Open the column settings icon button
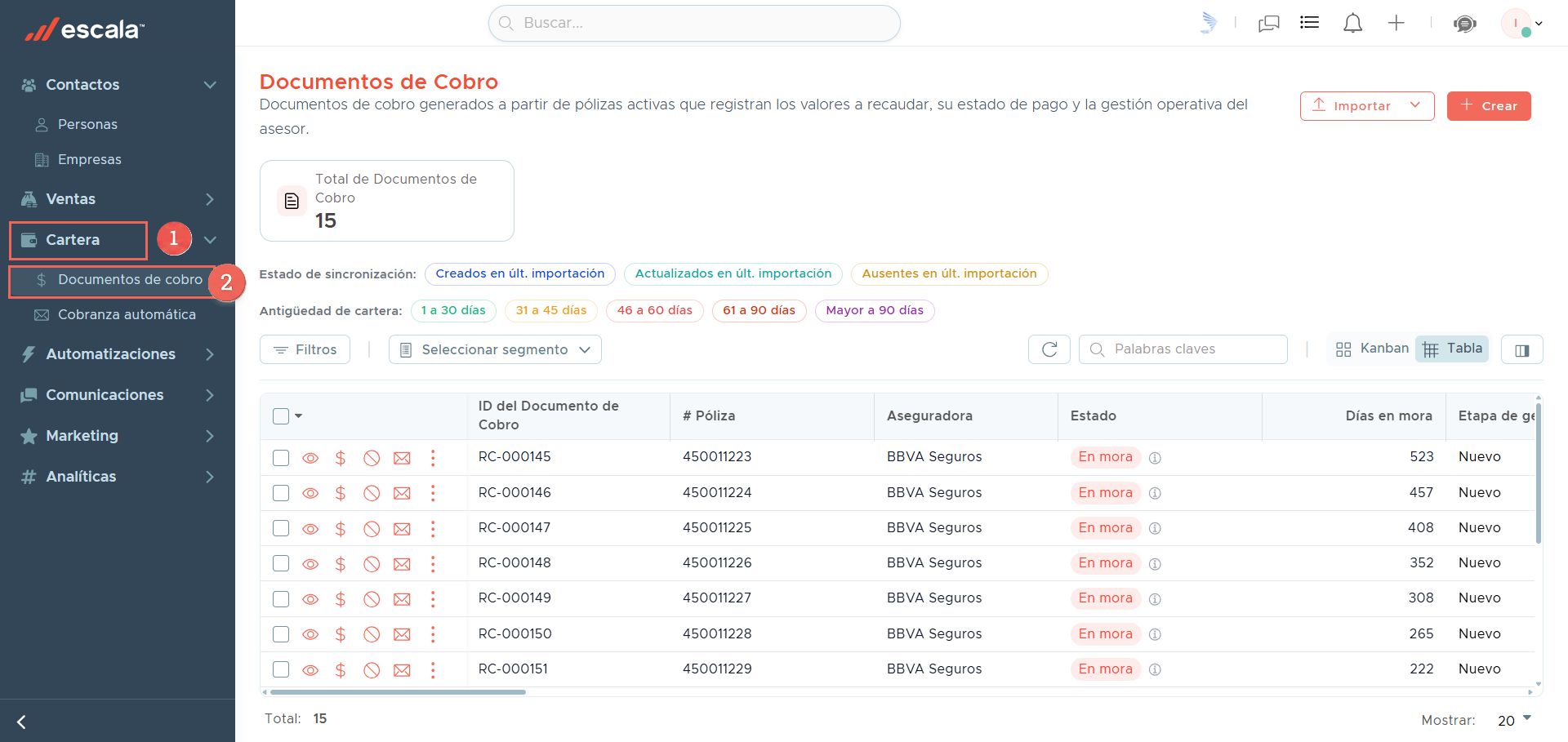The height and width of the screenshot is (742, 1568). point(1521,349)
